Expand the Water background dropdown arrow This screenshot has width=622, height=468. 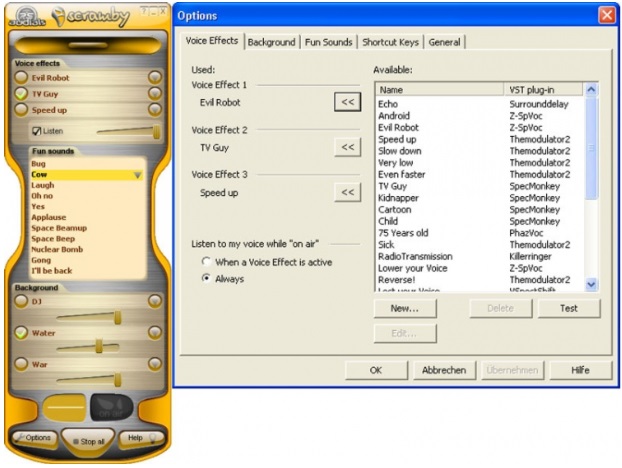[x=155, y=333]
